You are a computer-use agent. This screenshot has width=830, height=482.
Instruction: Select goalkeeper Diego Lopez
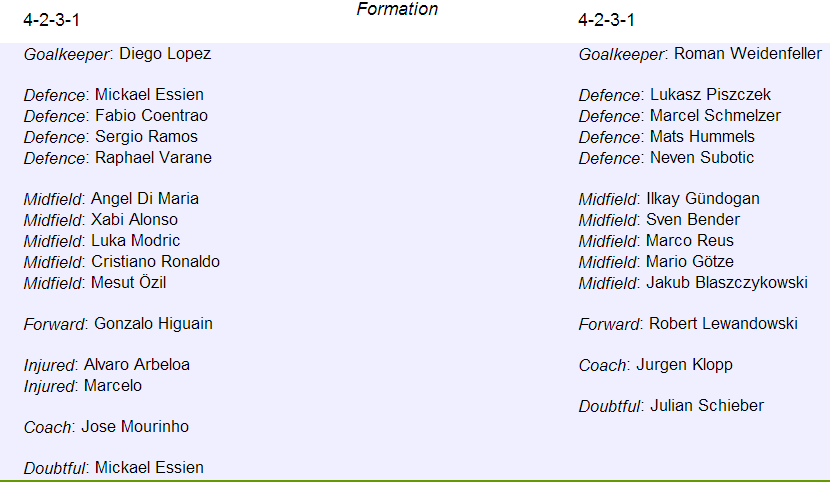(165, 54)
